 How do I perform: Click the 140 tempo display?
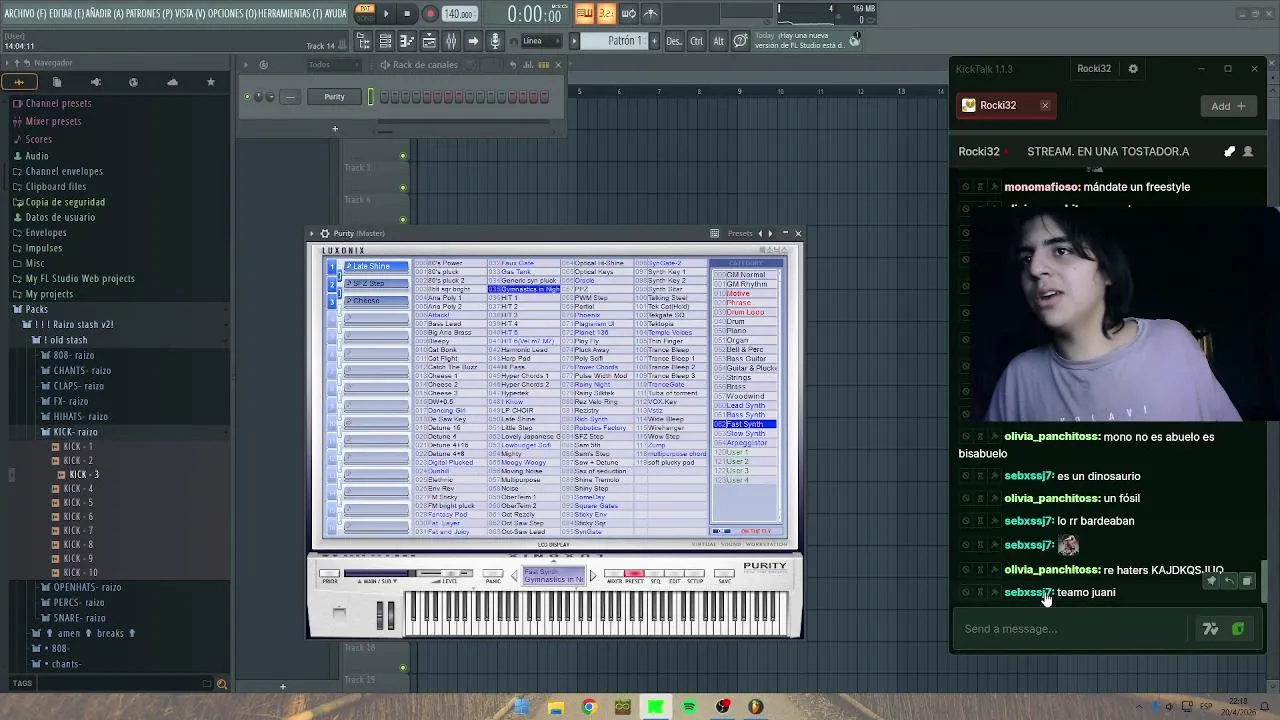point(459,14)
